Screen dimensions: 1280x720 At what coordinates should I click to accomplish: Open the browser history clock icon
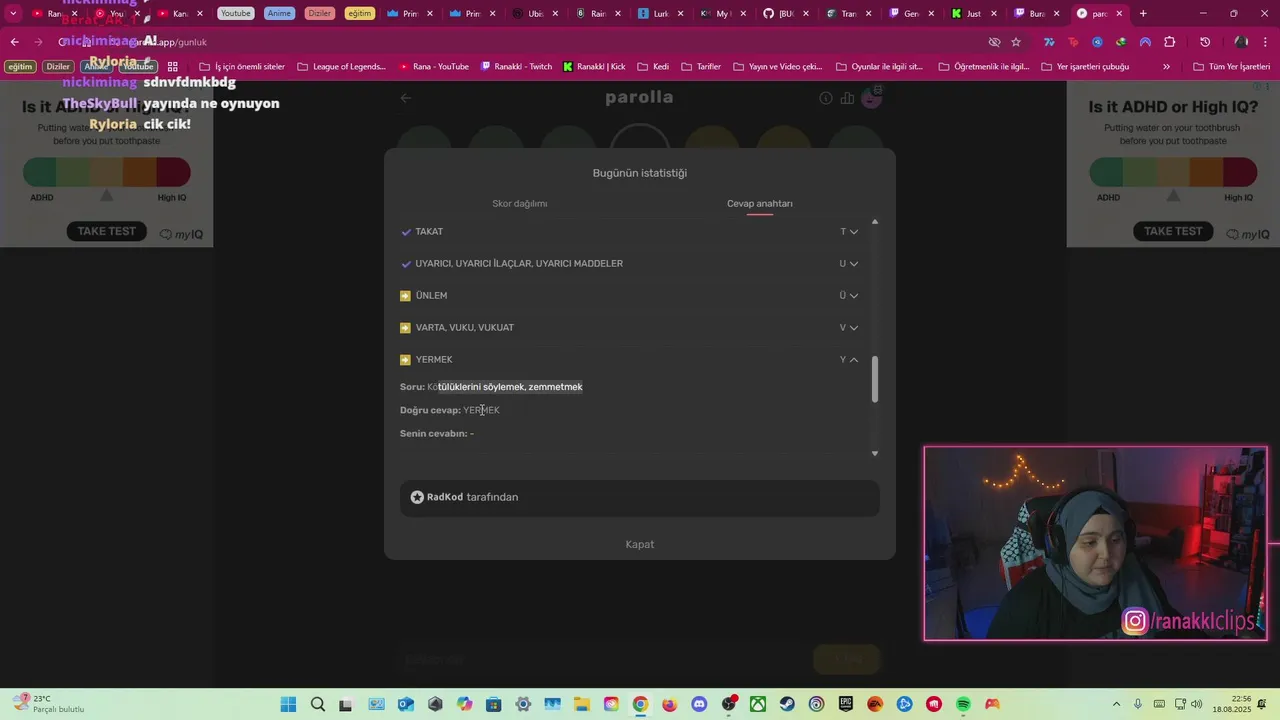(x=1205, y=42)
